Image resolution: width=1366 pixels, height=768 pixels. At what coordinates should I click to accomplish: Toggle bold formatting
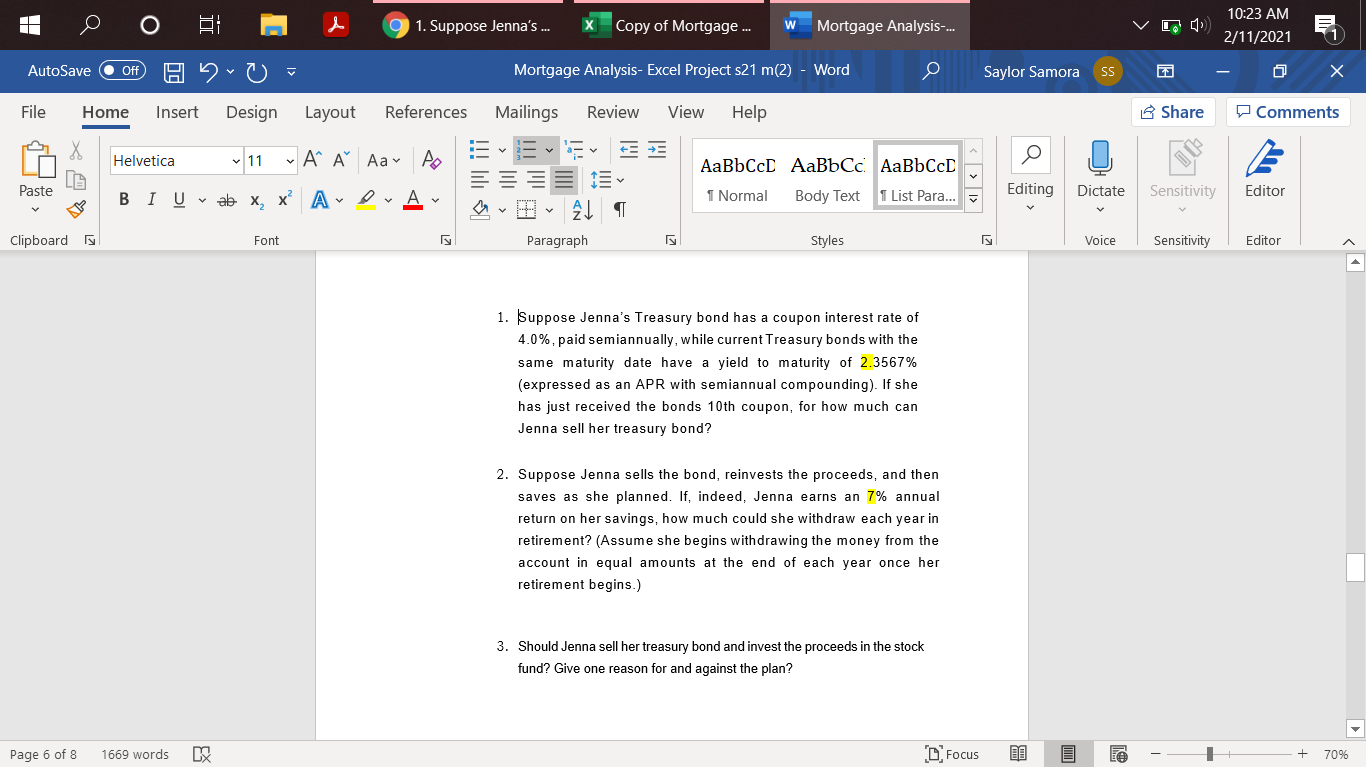coord(123,199)
